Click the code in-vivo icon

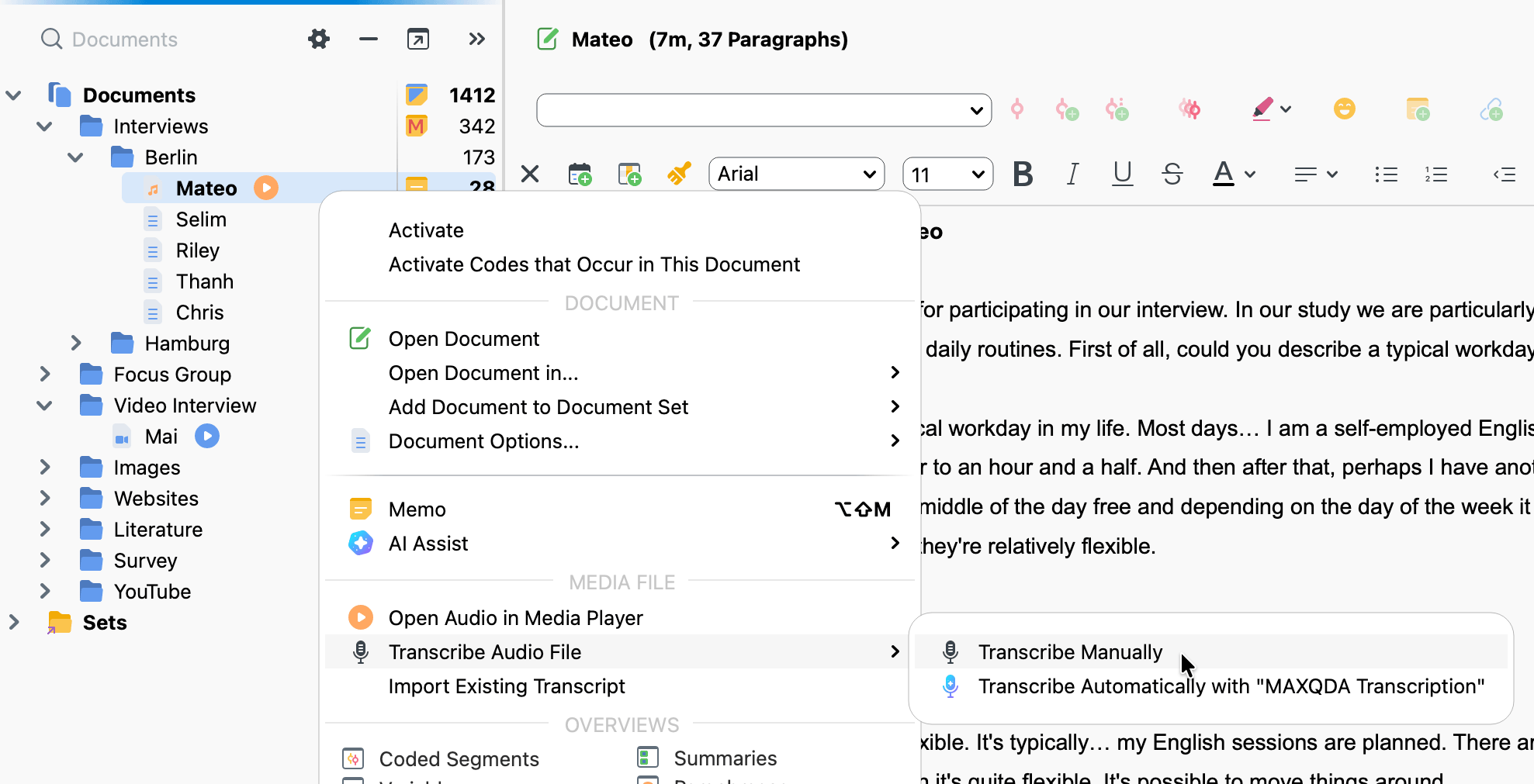pos(1117,109)
